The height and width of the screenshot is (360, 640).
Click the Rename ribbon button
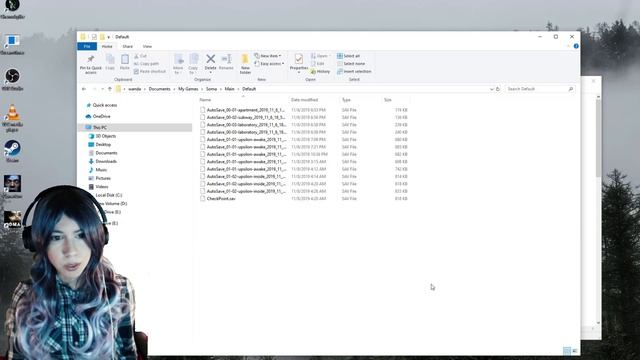coord(226,62)
